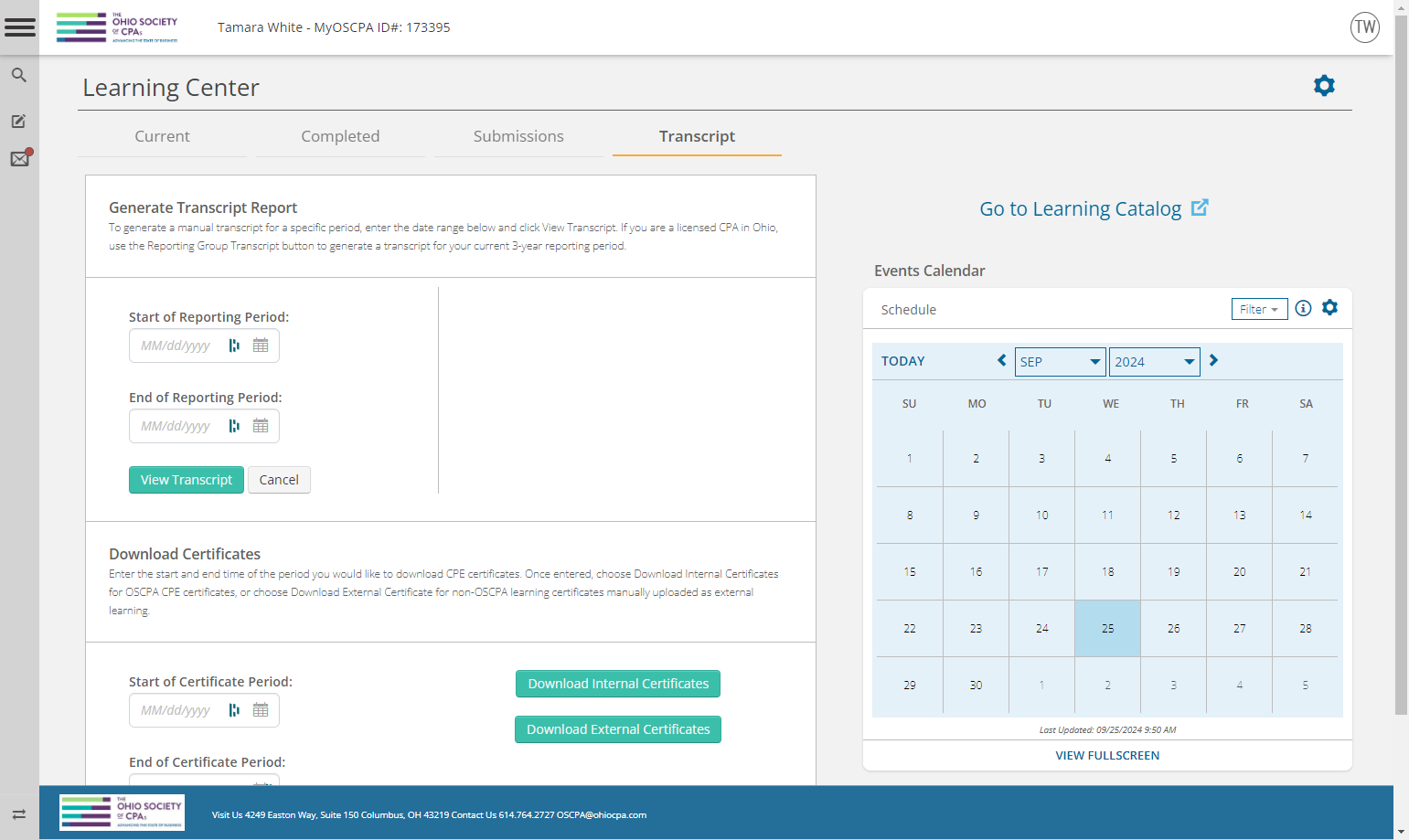Select September 22 in the calendar
Screen dimensions: 1409x840
[910, 629]
